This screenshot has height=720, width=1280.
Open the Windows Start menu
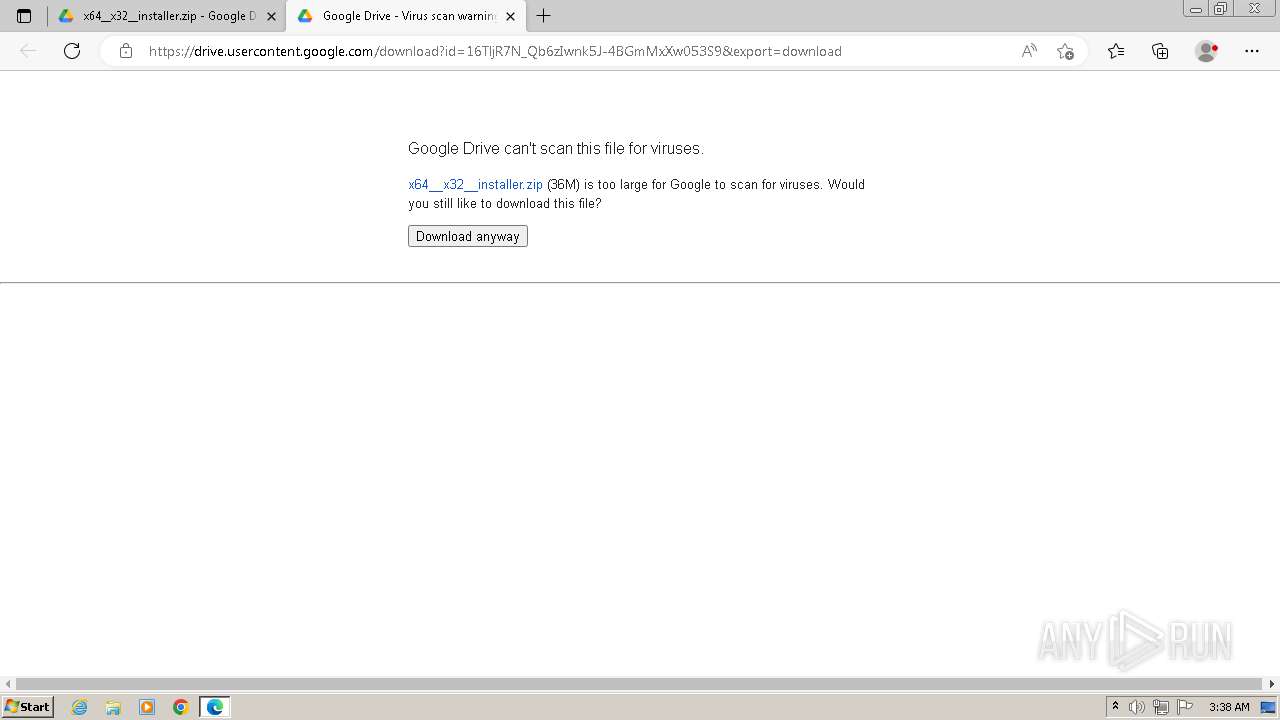click(x=27, y=707)
